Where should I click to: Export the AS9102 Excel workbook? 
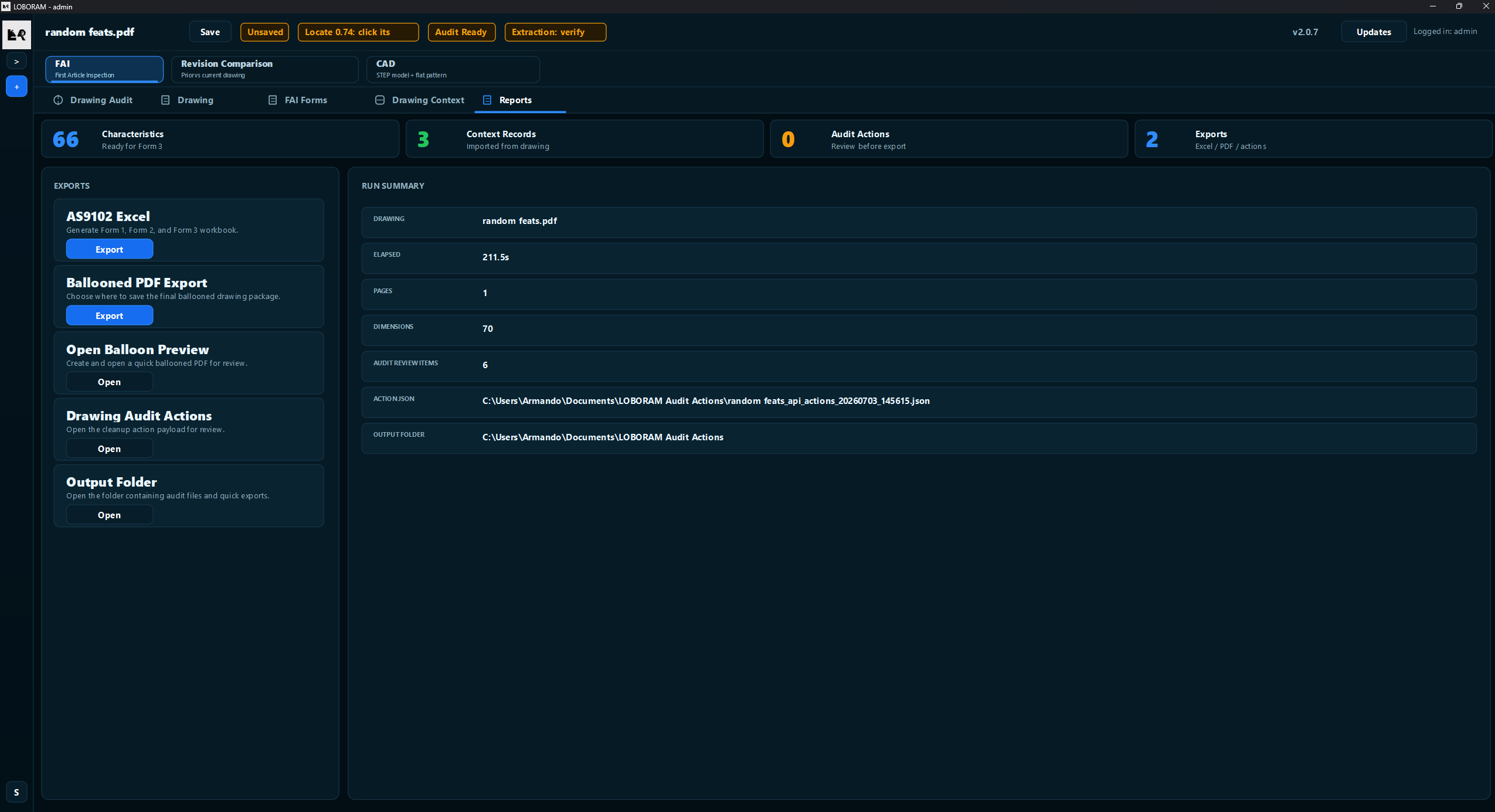110,249
